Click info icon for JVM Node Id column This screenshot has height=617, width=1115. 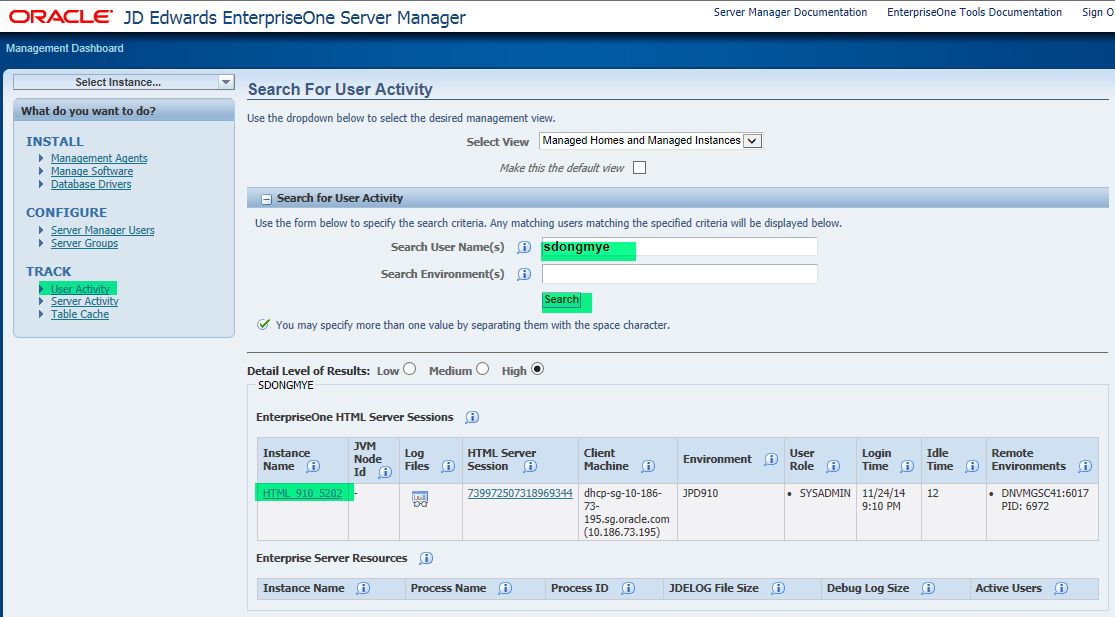coord(385,472)
